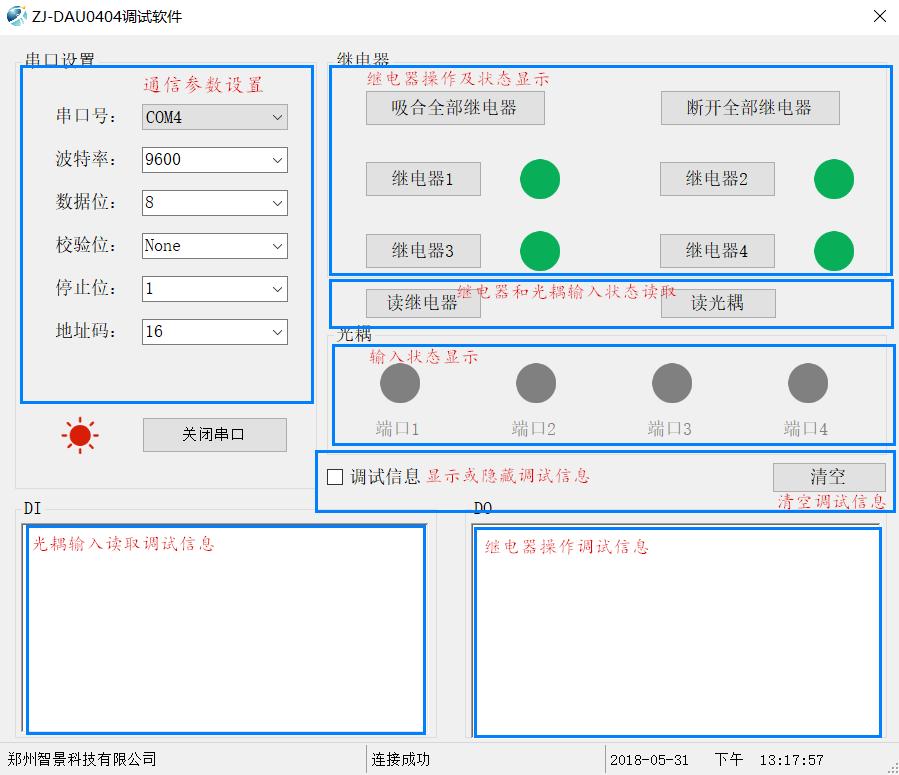The height and width of the screenshot is (775, 899).
Task: Click the 端口1 label
Action: [x=397, y=429]
